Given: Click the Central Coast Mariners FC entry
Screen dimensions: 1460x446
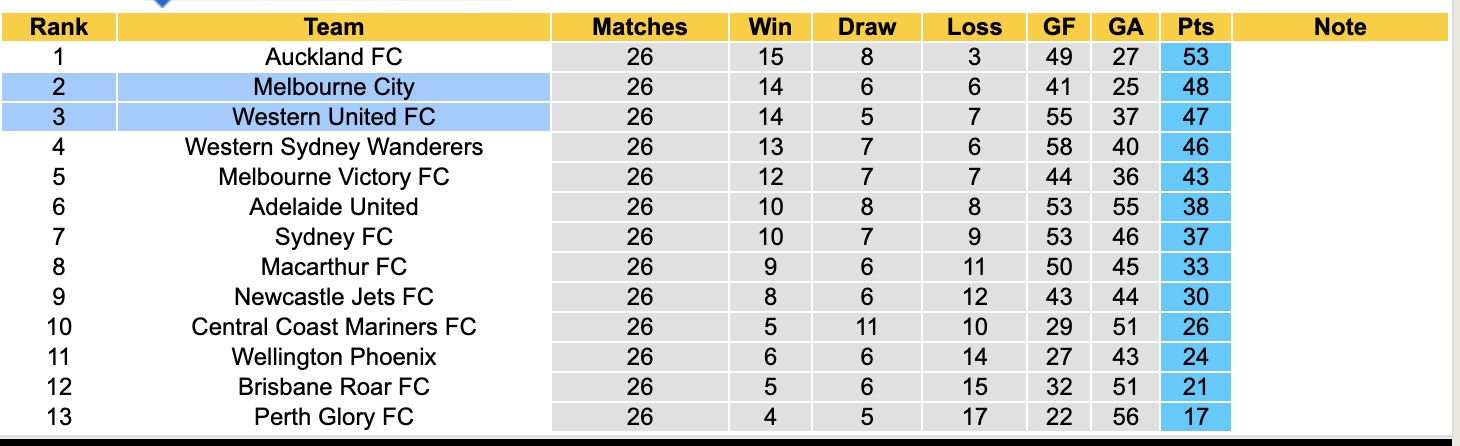Looking at the screenshot, I should (x=334, y=327).
